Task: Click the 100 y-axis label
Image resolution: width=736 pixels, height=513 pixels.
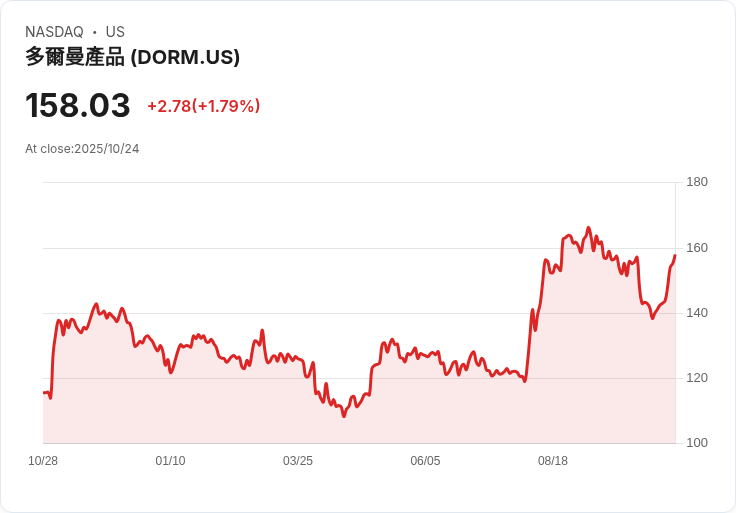Action: [697, 443]
